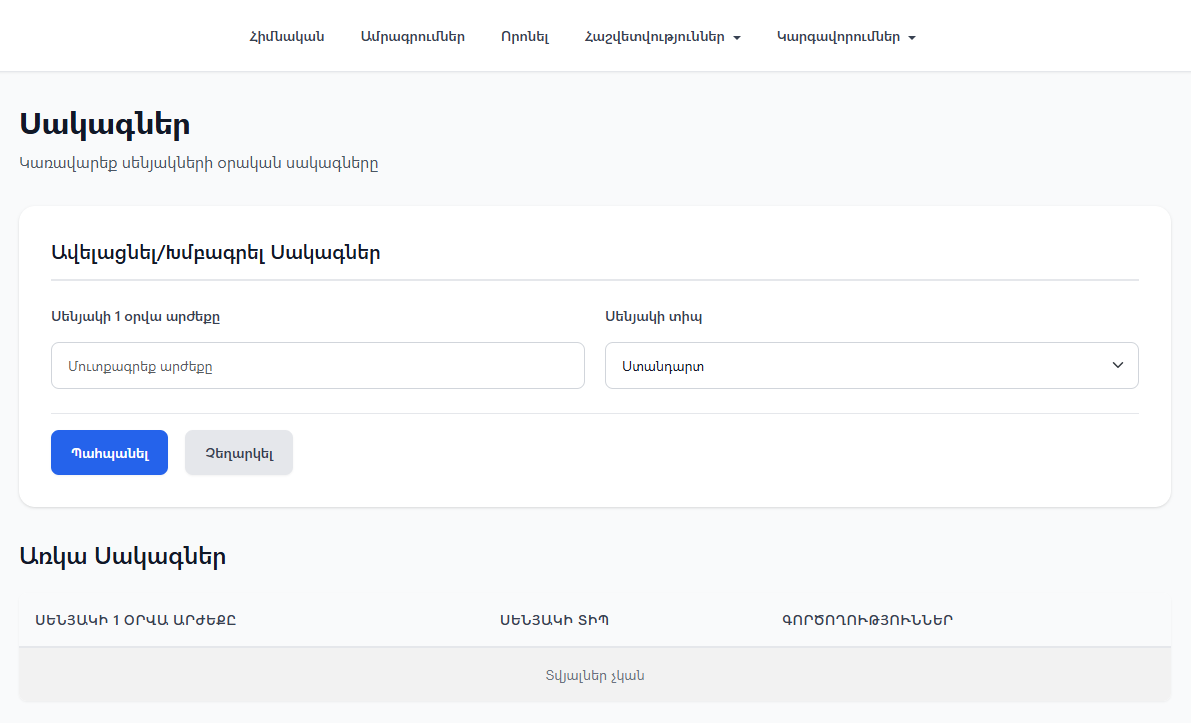
Task: Click the Մուտքագրեք արժեքը price input field
Action: click(317, 366)
